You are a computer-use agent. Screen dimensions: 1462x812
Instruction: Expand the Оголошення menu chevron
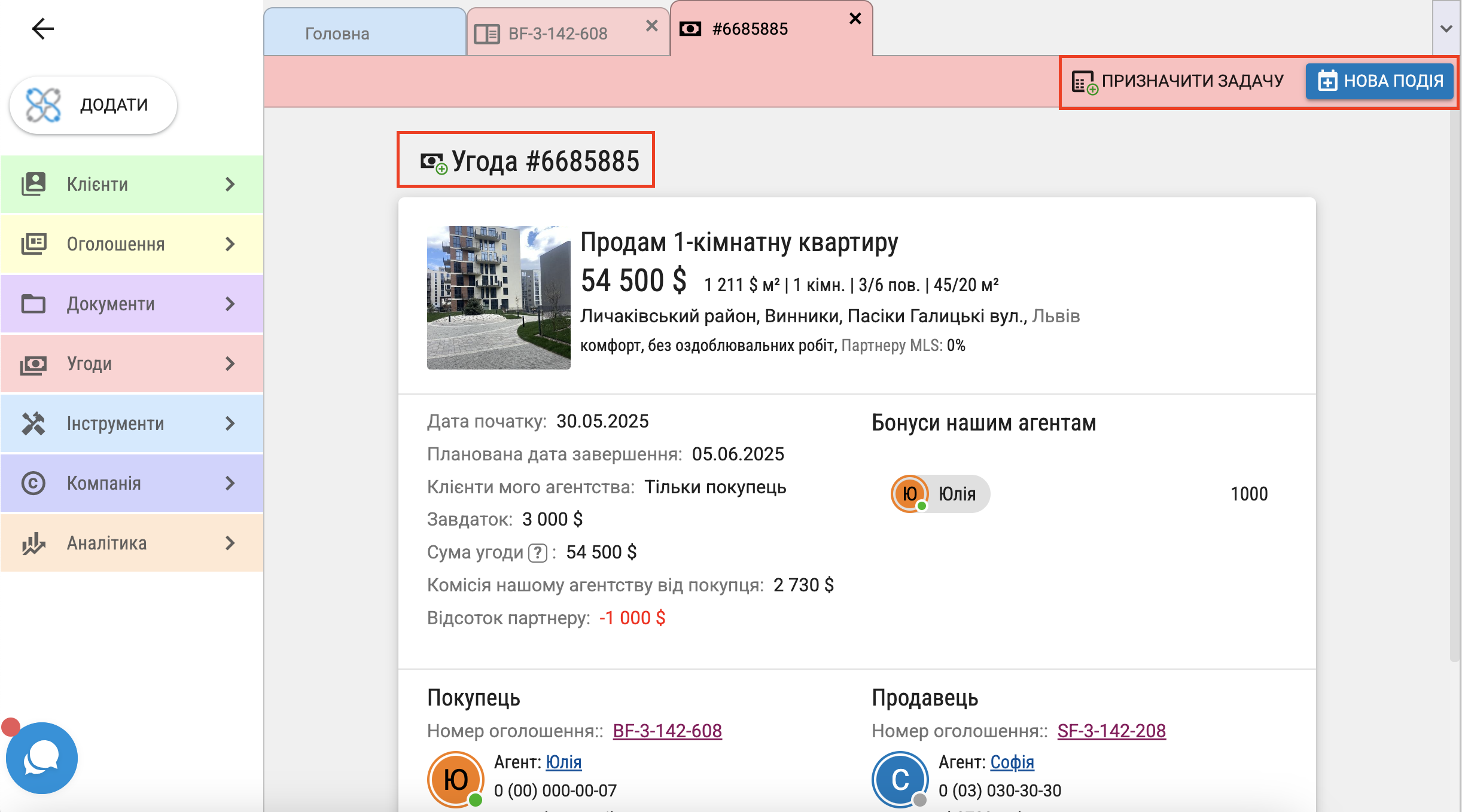pyautogui.click(x=230, y=244)
